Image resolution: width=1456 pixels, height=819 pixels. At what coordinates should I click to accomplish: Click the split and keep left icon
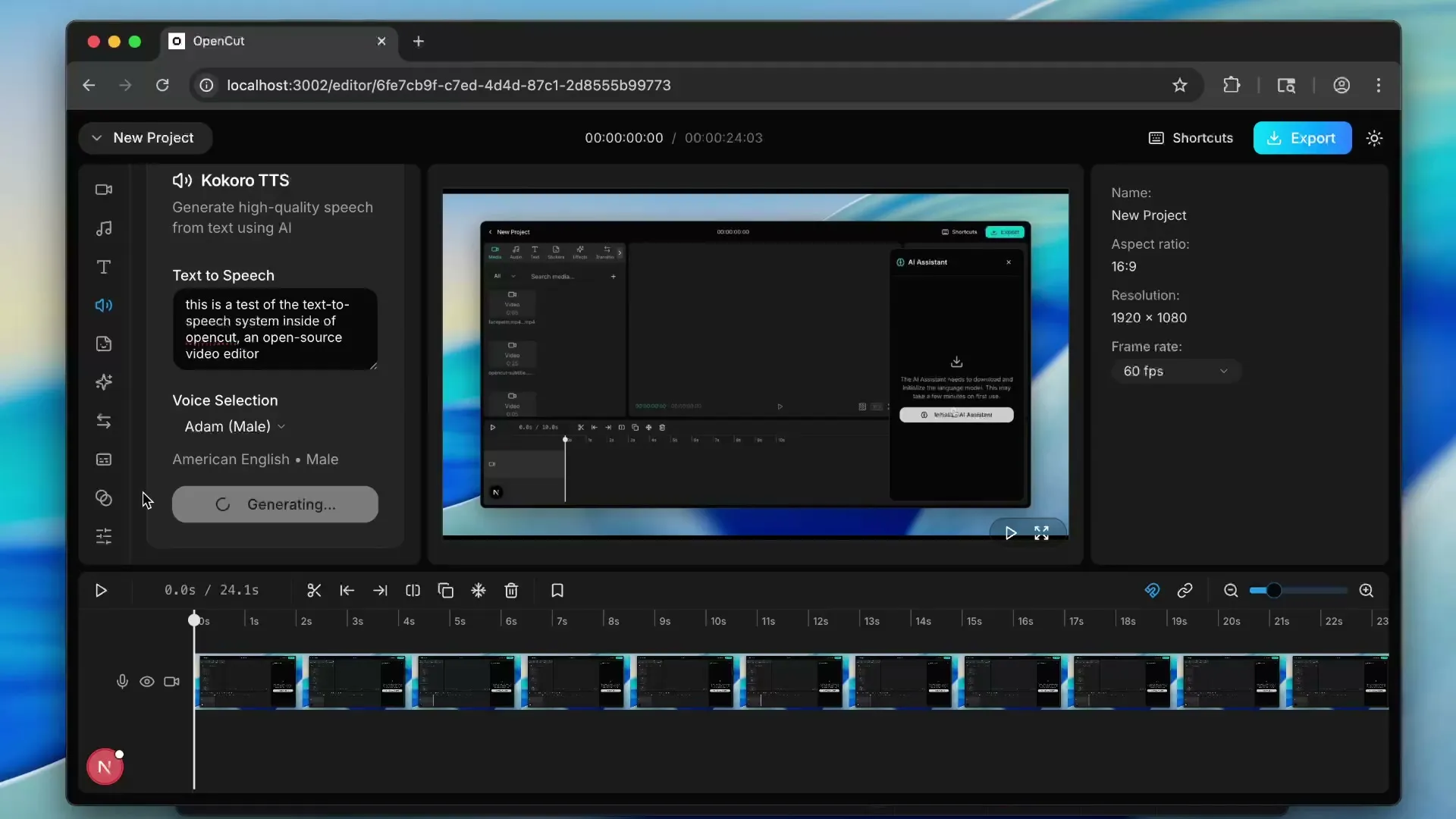(x=347, y=591)
